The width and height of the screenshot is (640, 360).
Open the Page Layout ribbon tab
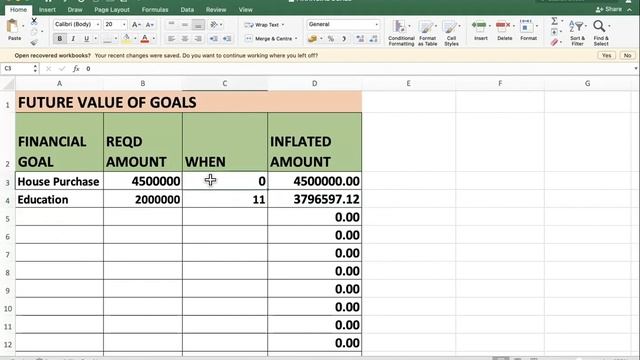[x=112, y=9]
